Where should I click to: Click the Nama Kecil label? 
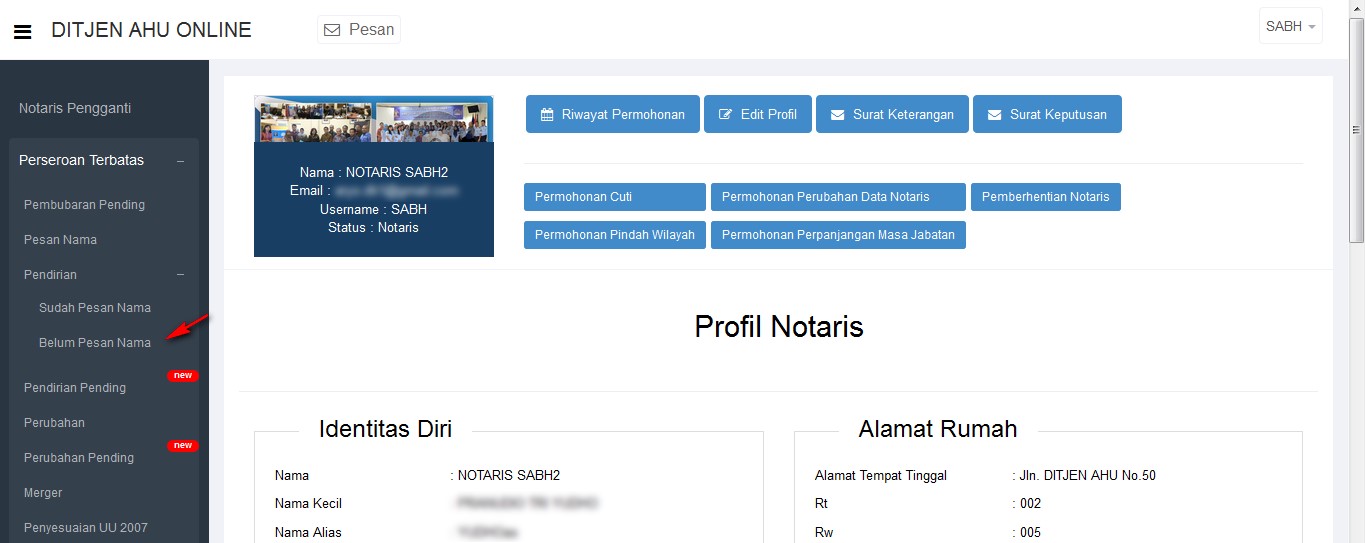point(308,504)
